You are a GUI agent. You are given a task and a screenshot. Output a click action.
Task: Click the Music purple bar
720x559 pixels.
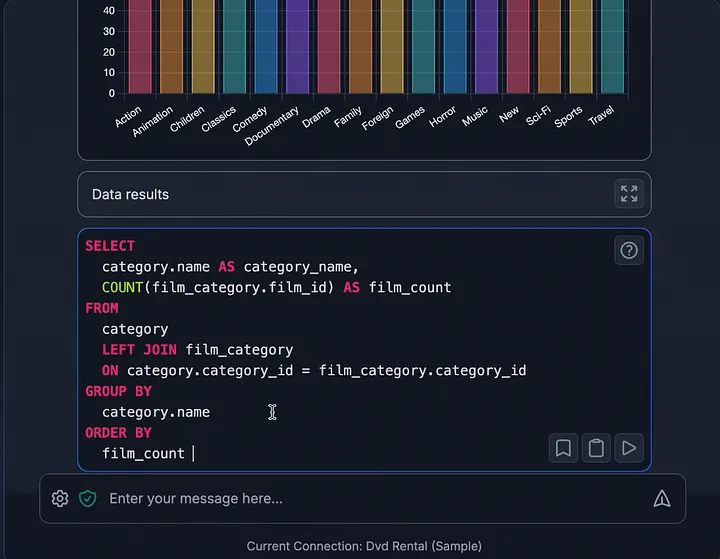pyautogui.click(x=486, y=46)
